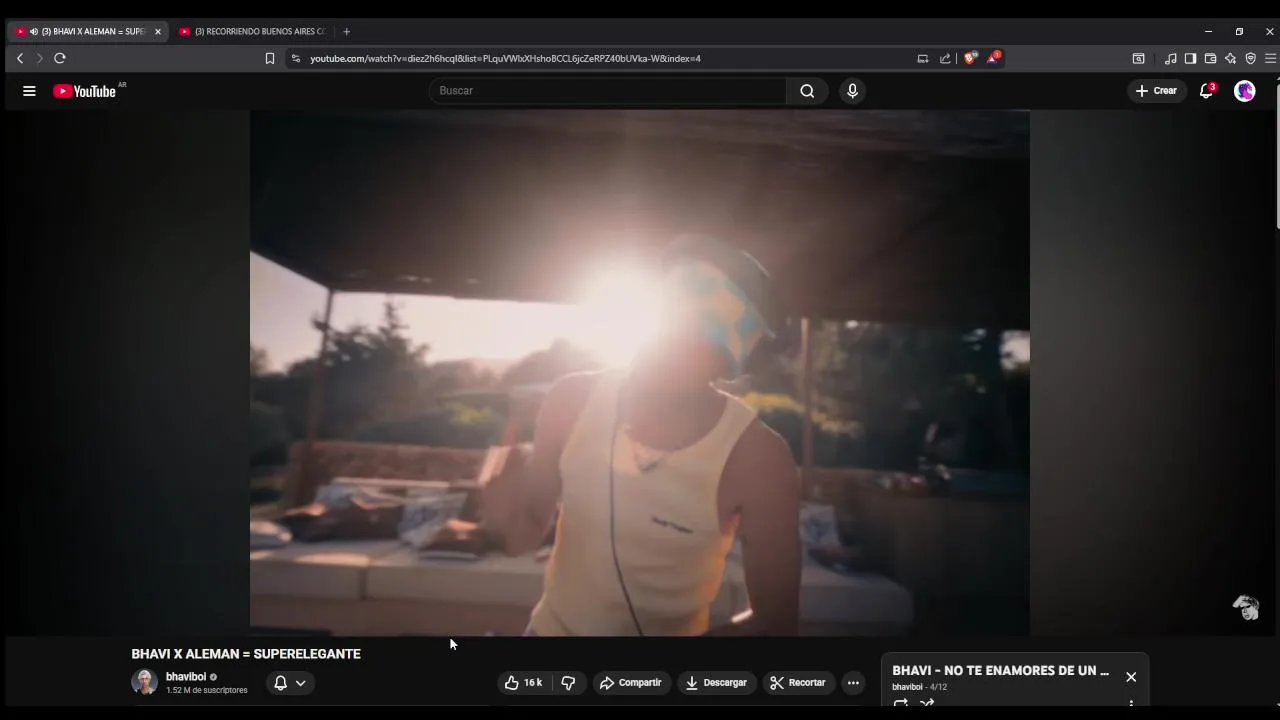Open Brave Rewards triangle icon

[993, 58]
